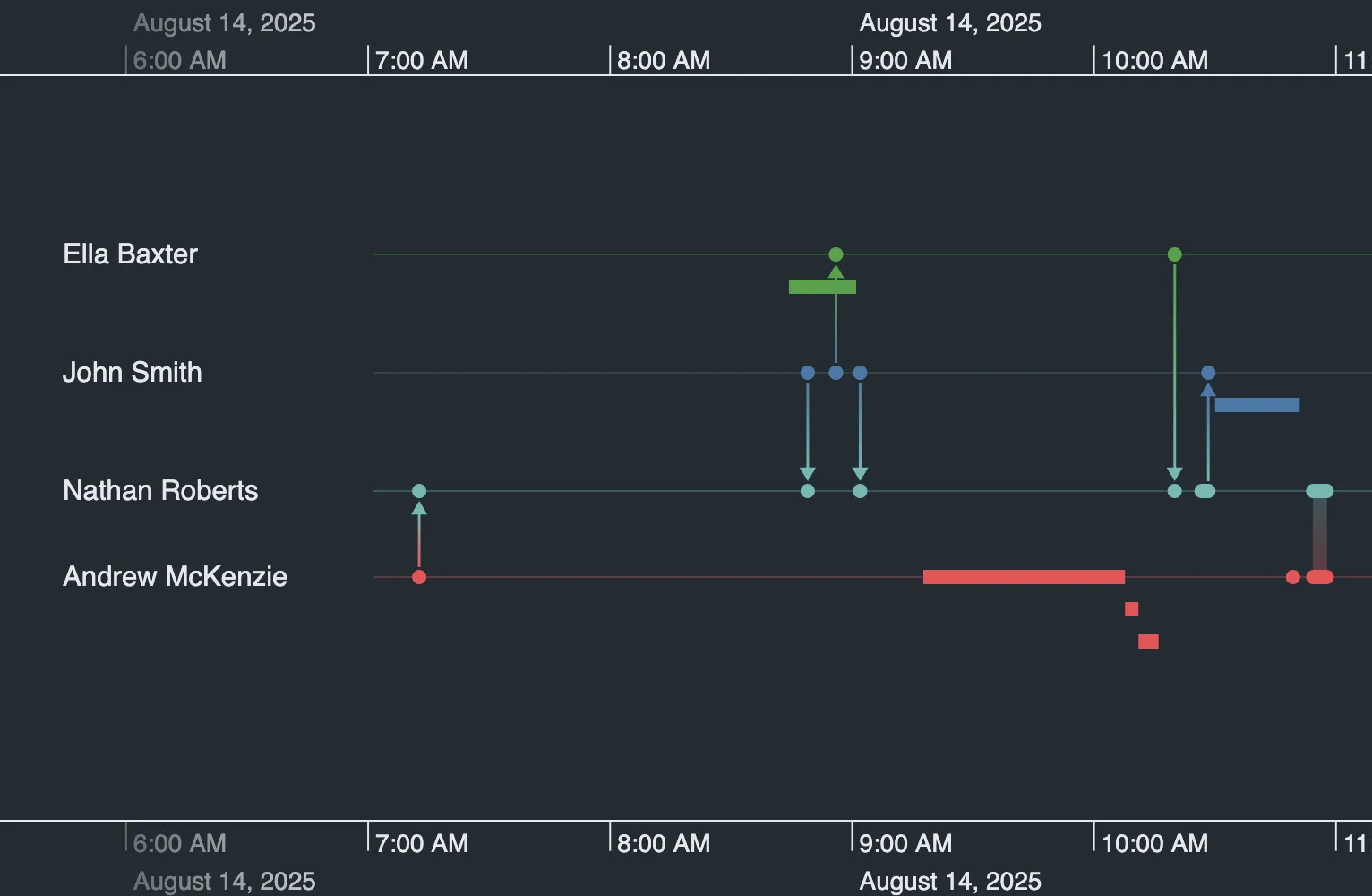Screen dimensions: 1372x896
Task: Click the 7:00 AM label on top time axis
Action: point(422,60)
